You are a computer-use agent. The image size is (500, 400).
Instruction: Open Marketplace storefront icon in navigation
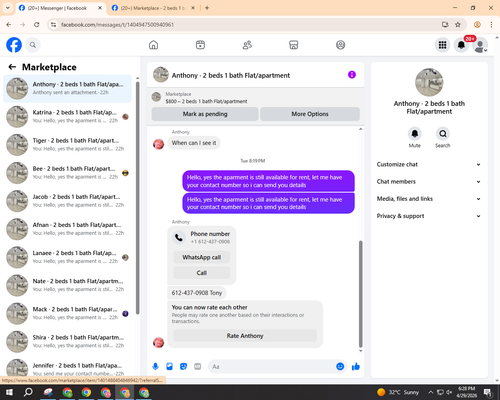(x=294, y=45)
